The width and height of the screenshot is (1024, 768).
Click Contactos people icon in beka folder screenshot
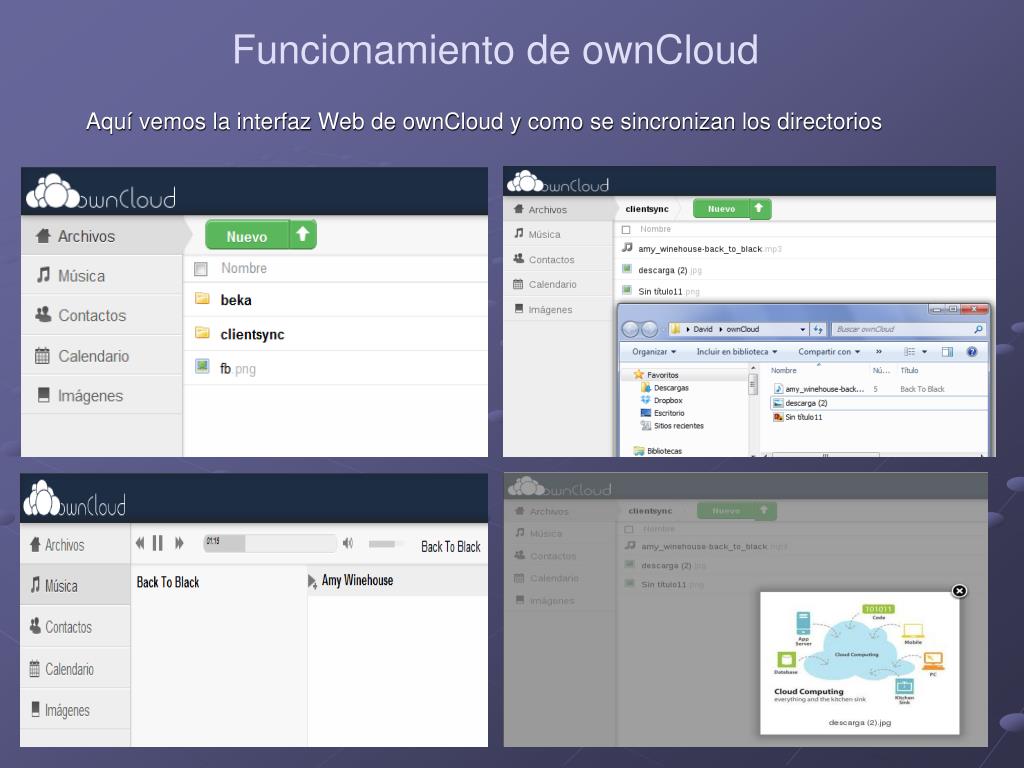click(x=43, y=315)
